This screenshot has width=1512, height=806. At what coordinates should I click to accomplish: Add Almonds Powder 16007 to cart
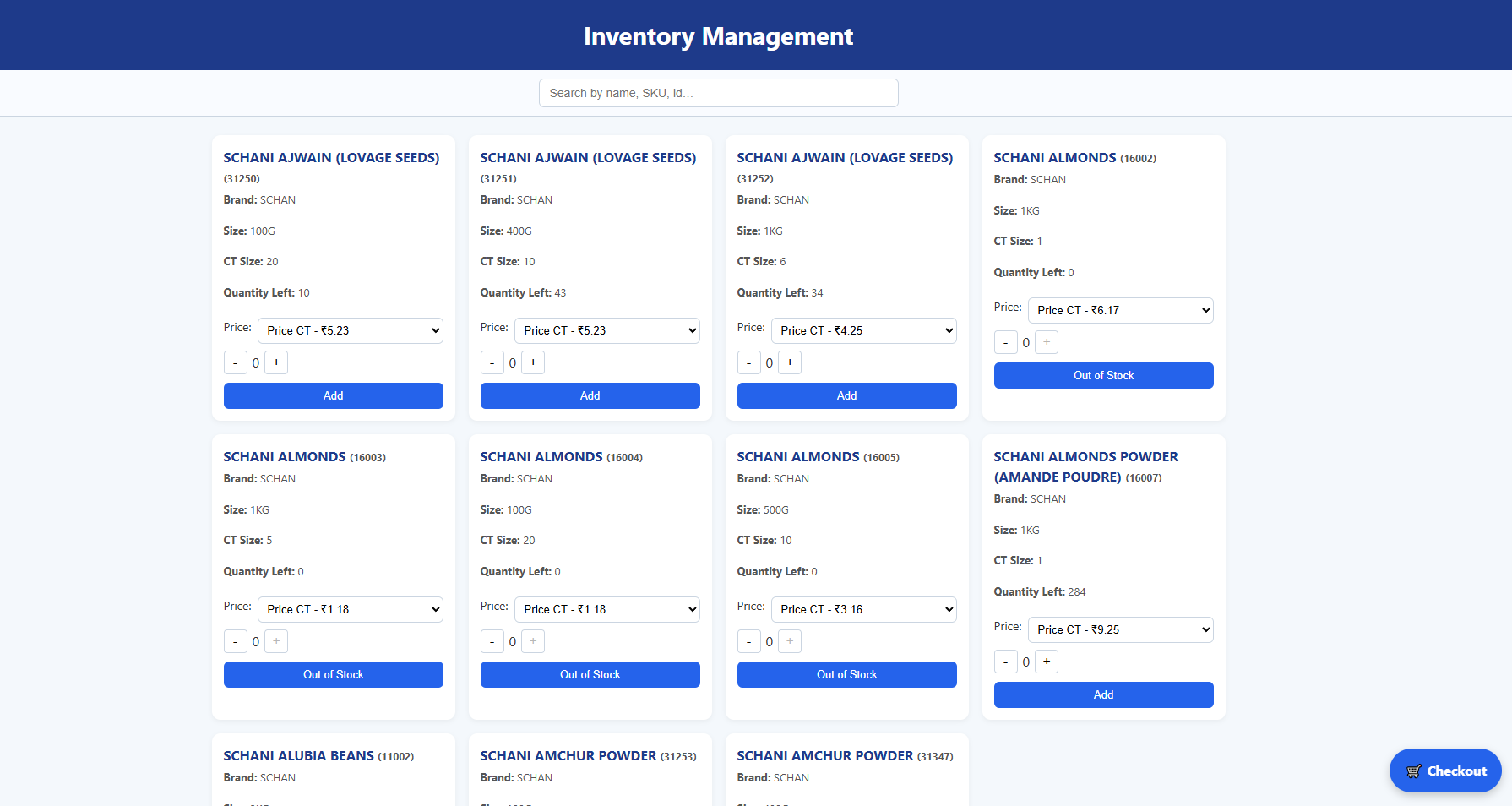(1103, 694)
